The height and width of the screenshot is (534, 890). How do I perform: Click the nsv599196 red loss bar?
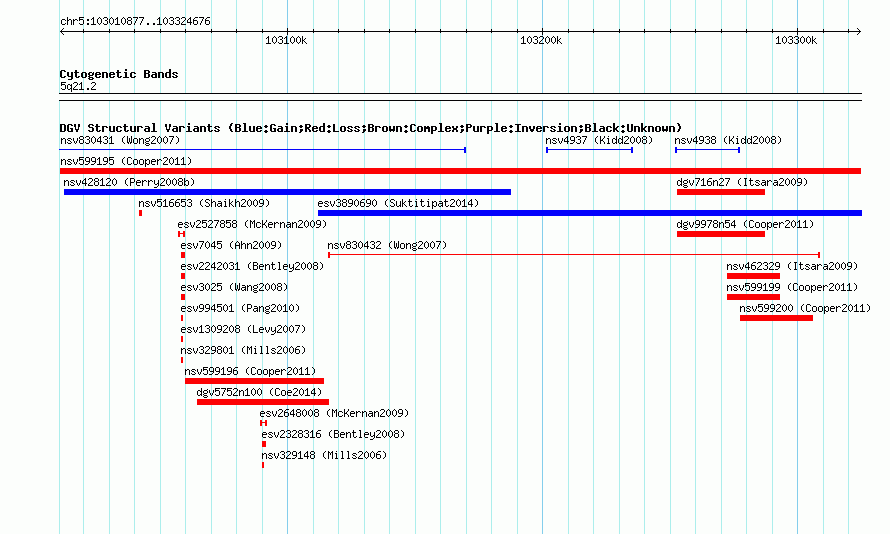click(254, 381)
